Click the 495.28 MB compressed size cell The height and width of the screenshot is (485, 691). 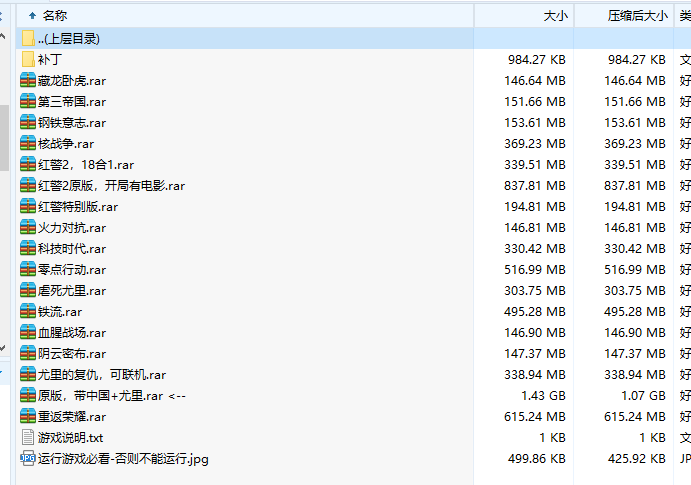[x=635, y=311]
